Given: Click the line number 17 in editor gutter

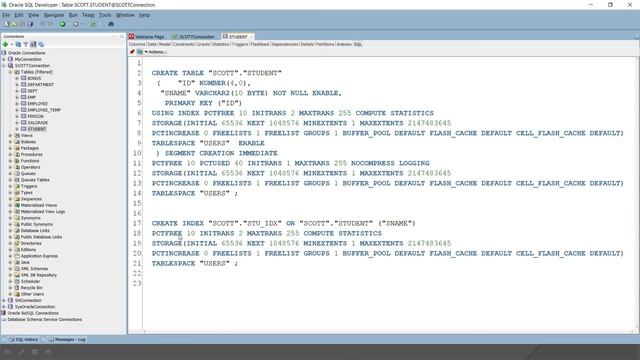Looking at the screenshot, I should pos(137,223).
